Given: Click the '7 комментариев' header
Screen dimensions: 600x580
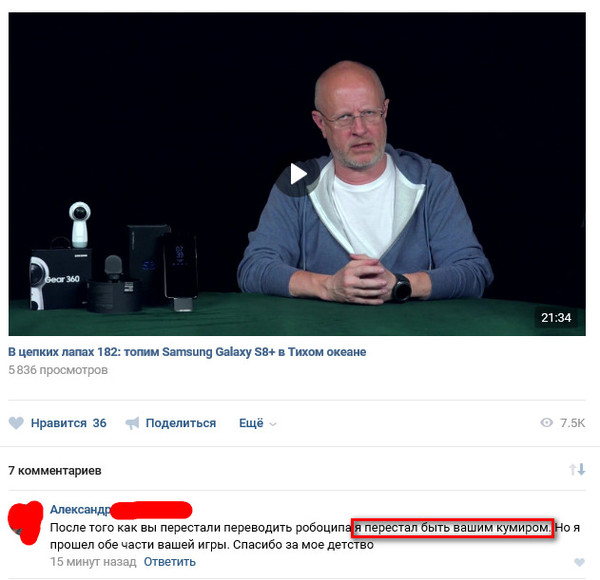Looking at the screenshot, I should pos(55,471).
